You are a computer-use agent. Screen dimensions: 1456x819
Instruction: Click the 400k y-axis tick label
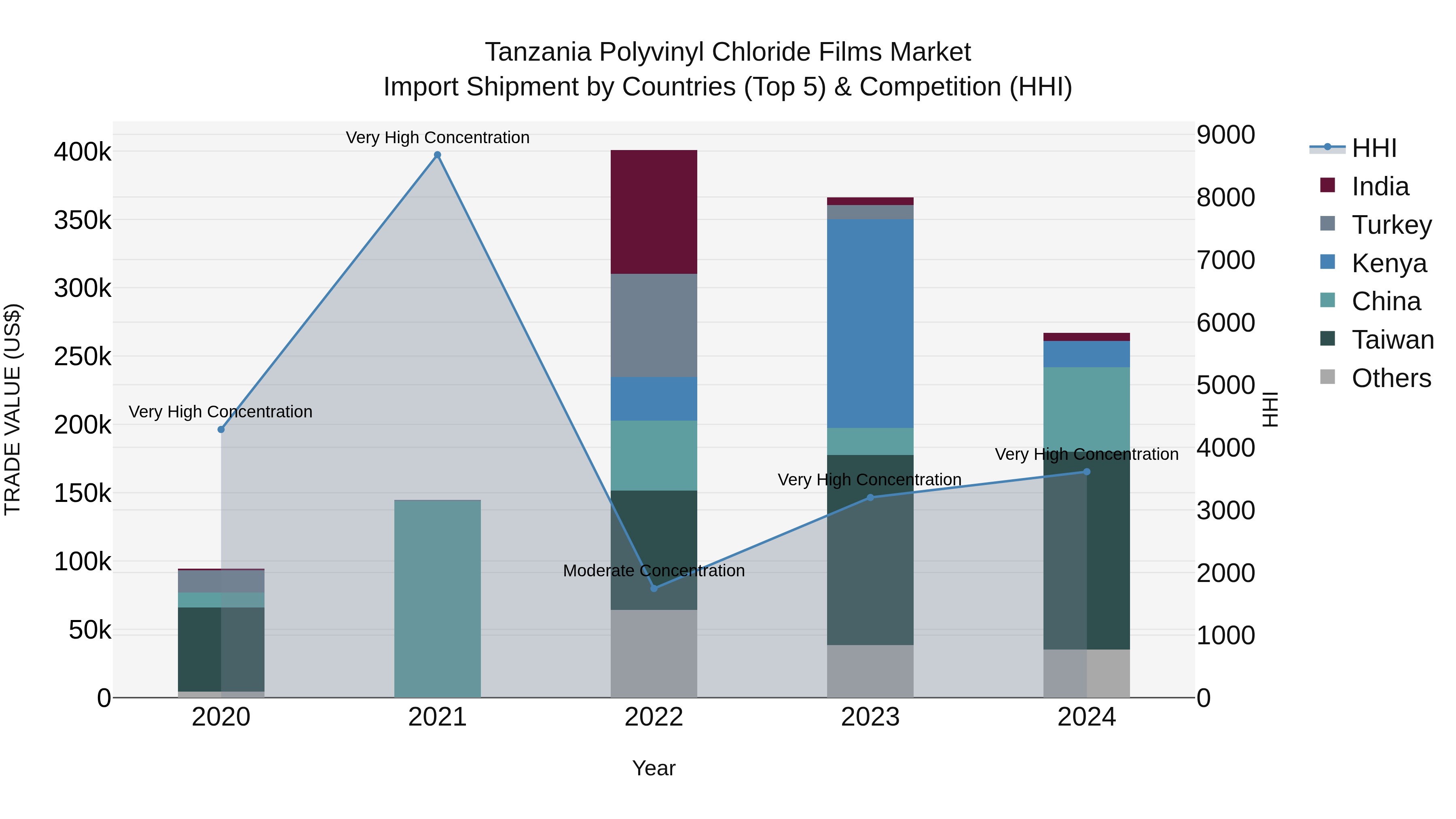coord(83,152)
